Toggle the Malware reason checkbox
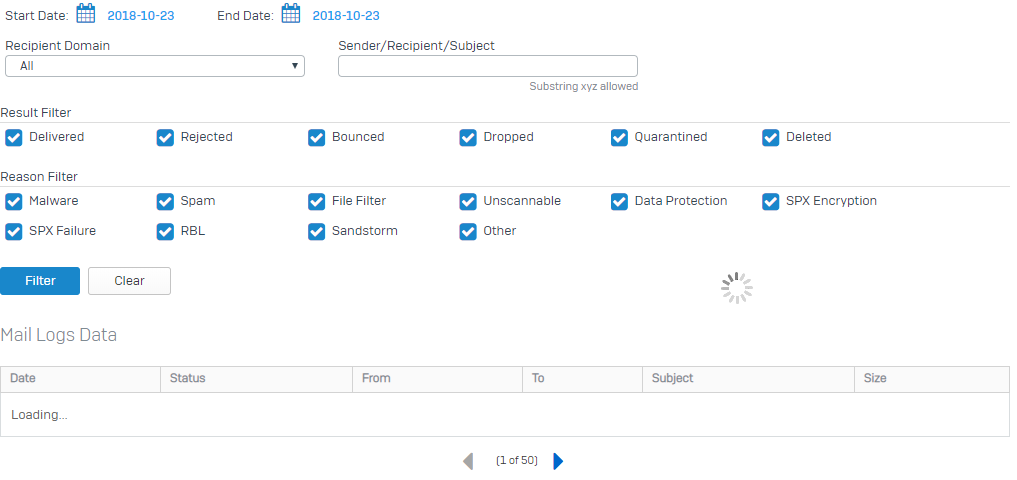The height and width of the screenshot is (480, 1017). point(14,202)
